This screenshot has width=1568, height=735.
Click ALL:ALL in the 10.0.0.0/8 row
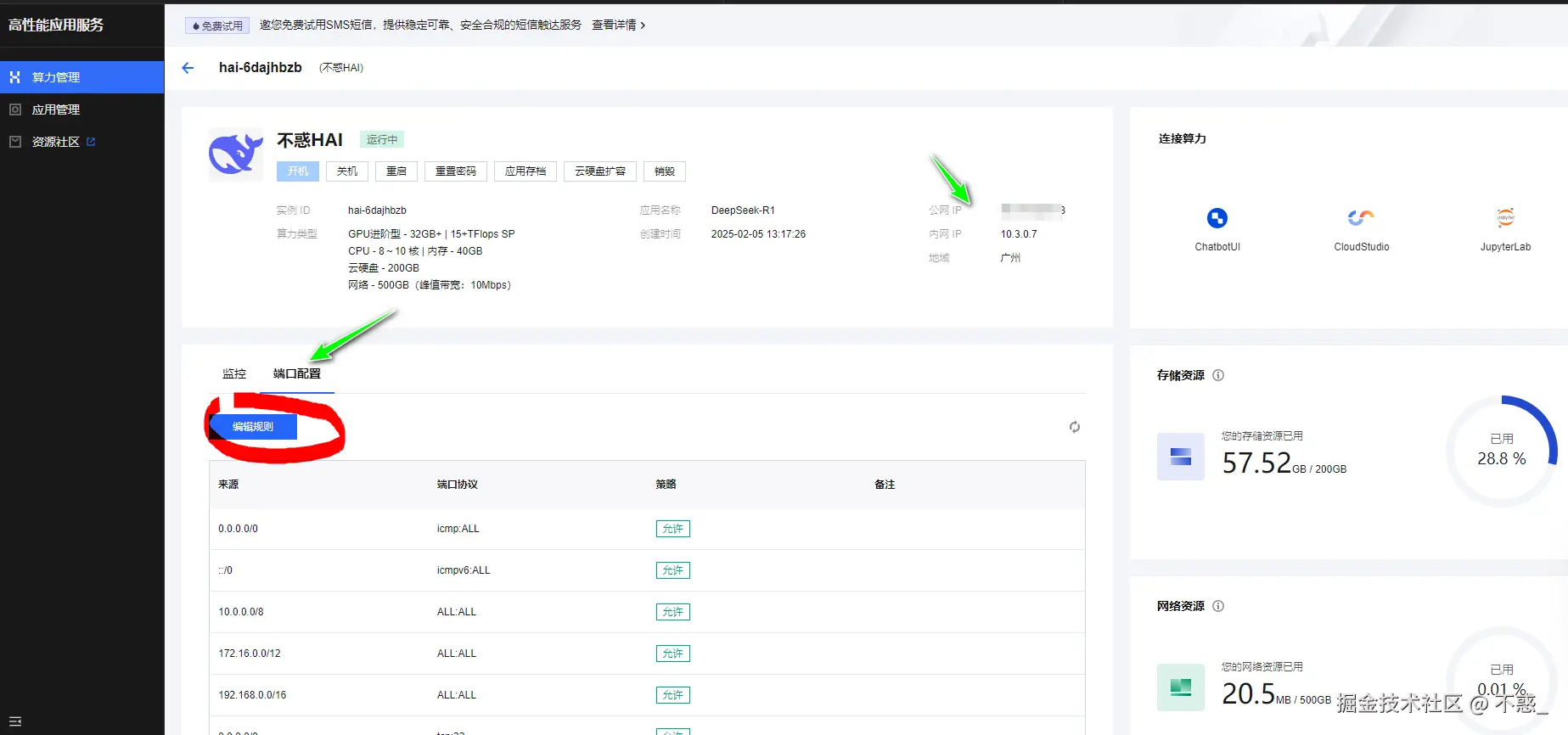[x=457, y=612]
